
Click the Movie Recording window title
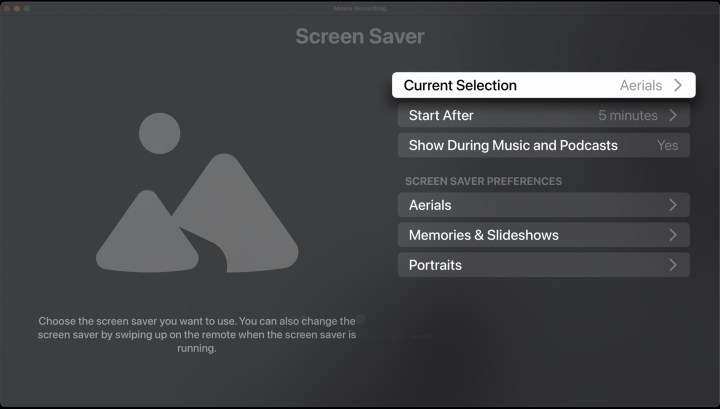point(359,8)
